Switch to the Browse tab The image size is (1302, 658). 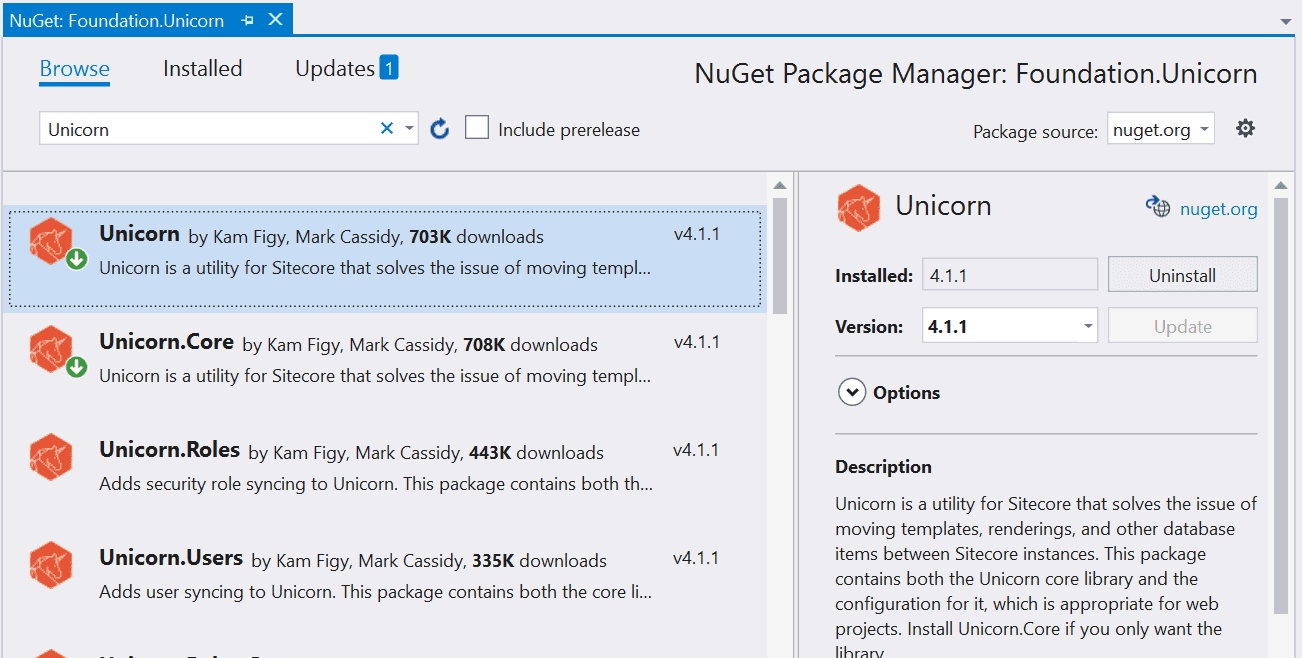pos(75,69)
